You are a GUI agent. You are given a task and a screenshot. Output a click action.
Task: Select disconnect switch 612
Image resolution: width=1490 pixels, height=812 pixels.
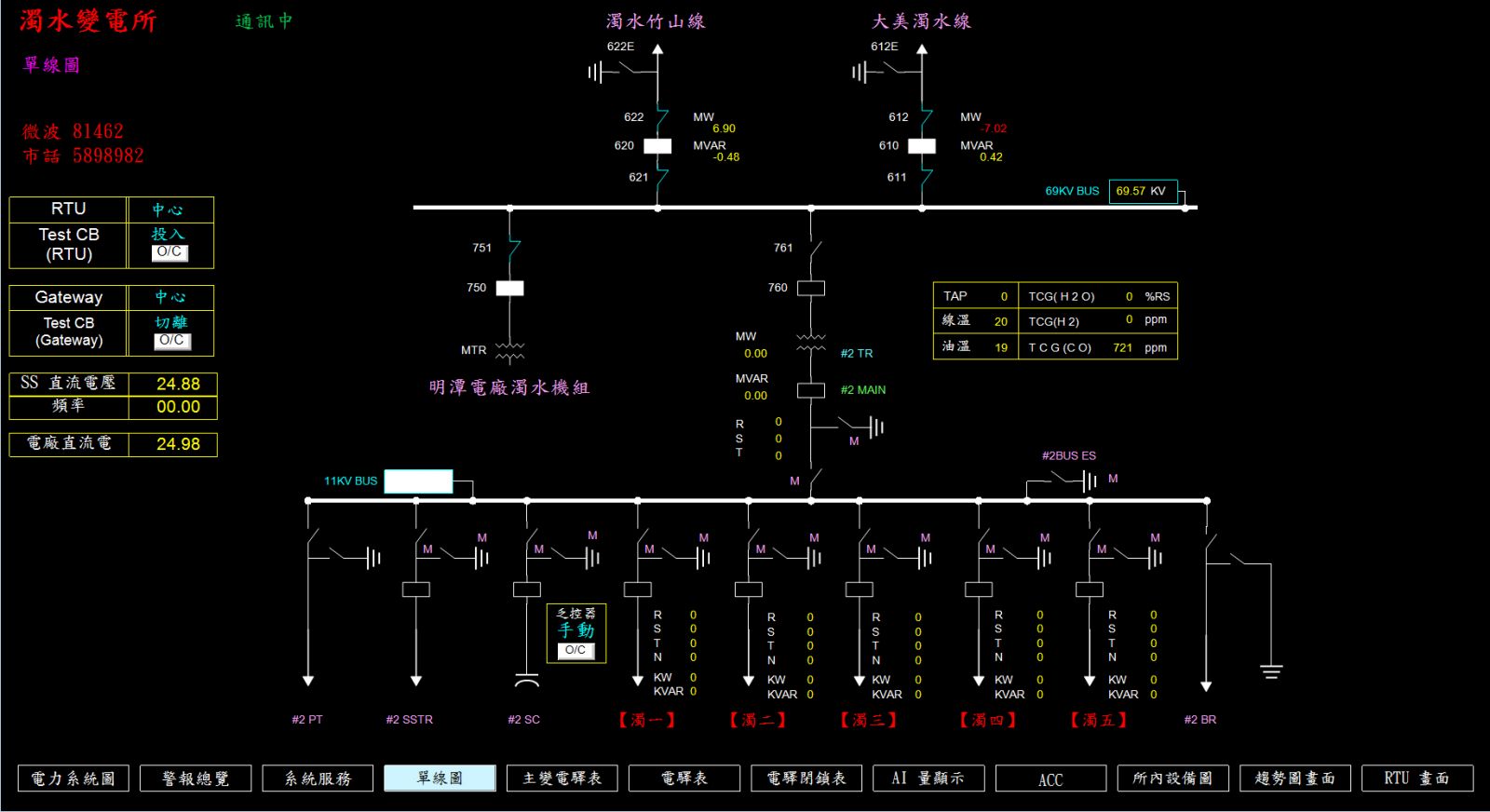926,119
